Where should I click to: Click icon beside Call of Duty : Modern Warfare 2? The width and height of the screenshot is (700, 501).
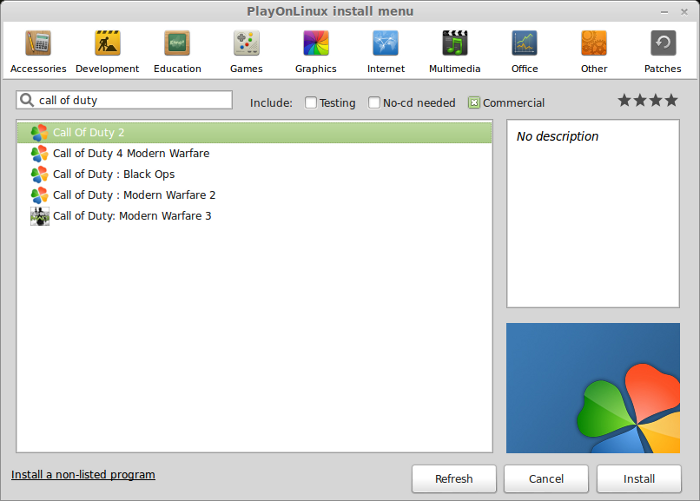pos(39,196)
